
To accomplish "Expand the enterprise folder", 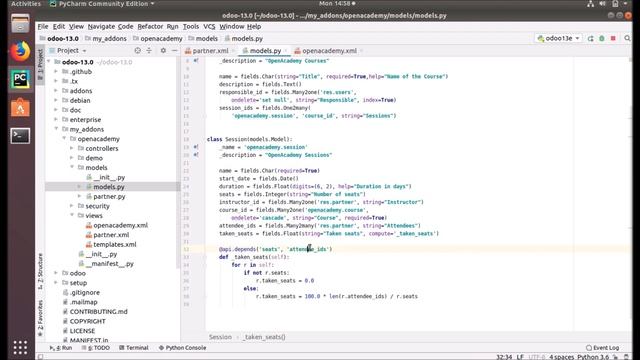I will click(x=56, y=120).
